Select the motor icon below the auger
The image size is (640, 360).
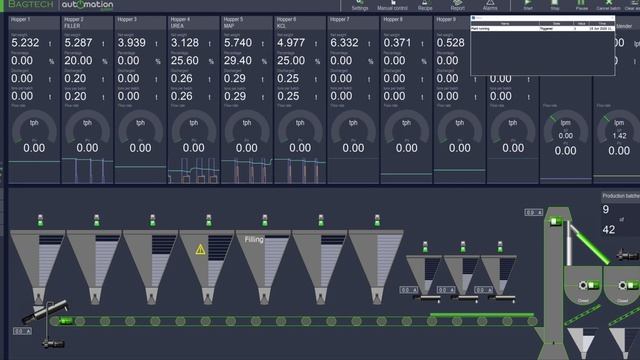[x=53, y=344]
